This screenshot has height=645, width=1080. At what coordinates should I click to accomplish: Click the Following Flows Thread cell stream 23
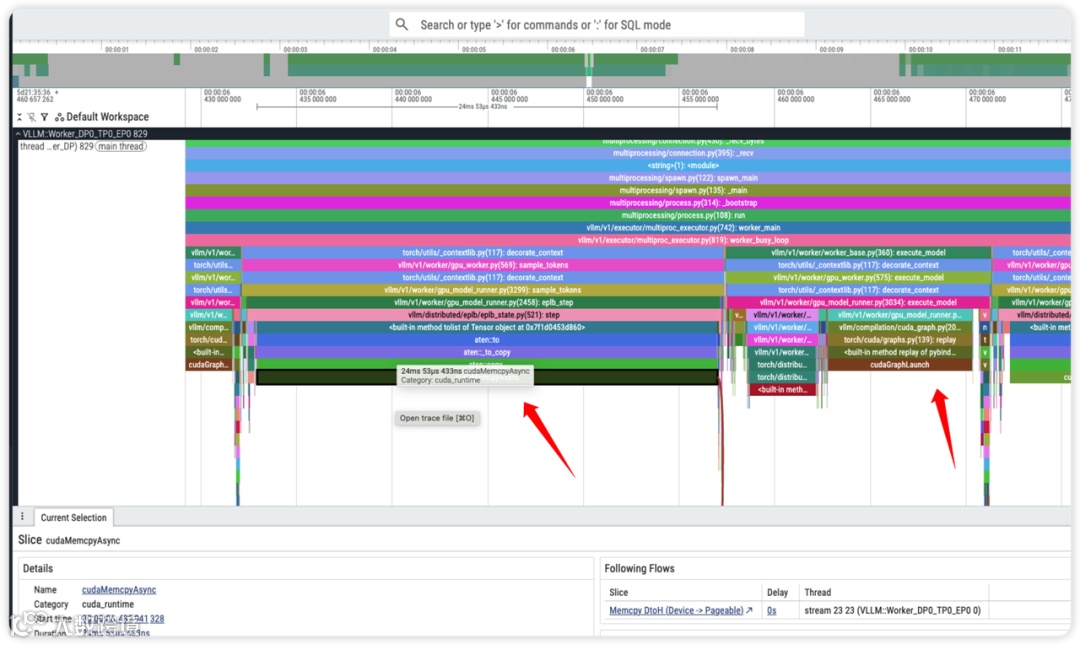pos(892,611)
